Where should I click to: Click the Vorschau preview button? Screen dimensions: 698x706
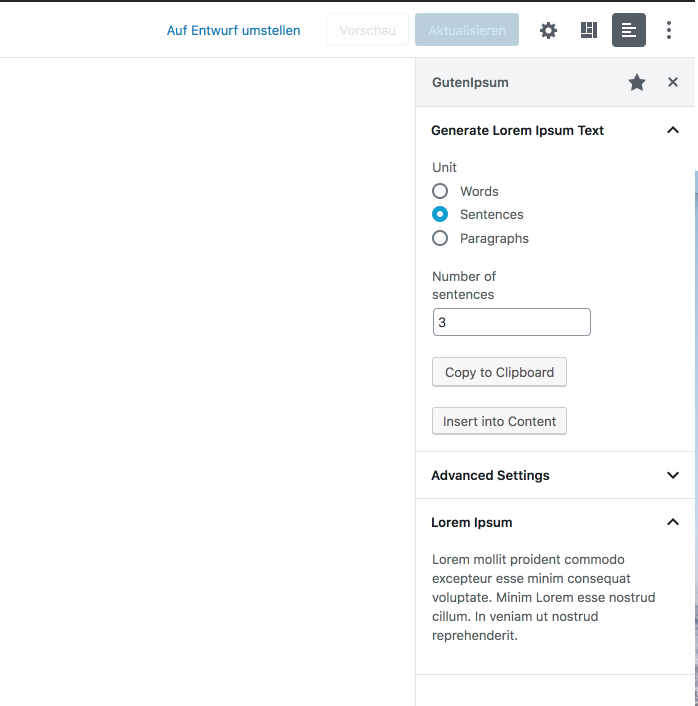tap(367, 30)
